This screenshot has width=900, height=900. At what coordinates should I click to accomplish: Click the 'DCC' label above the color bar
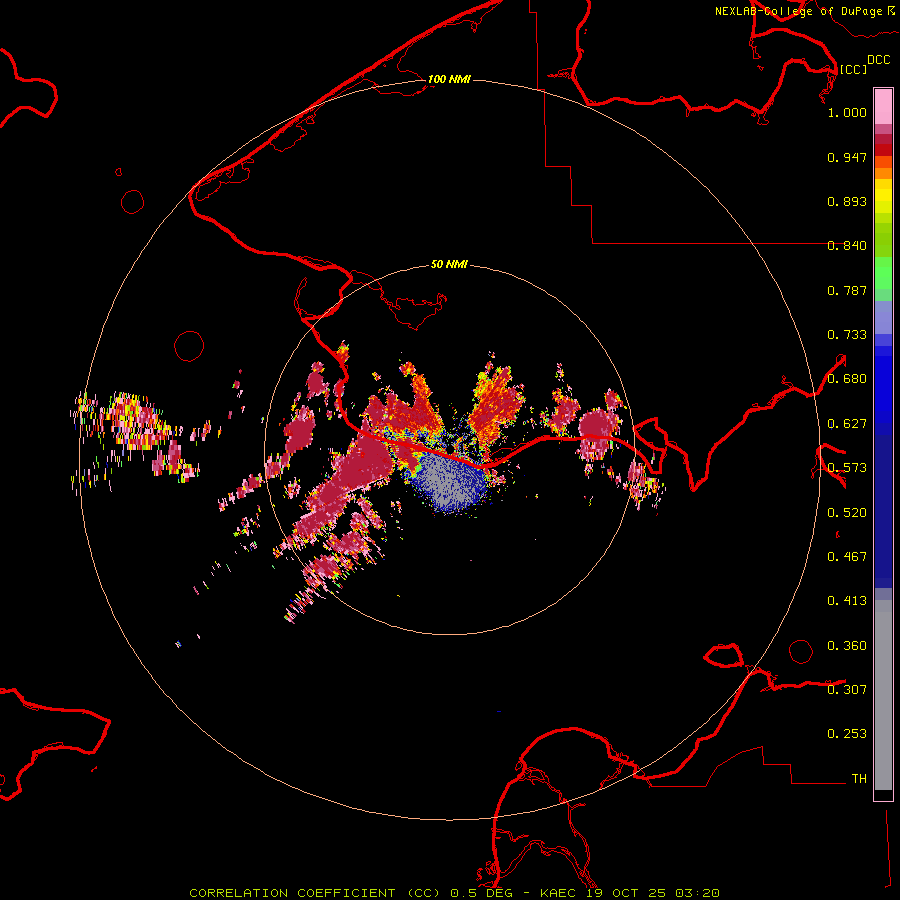click(x=879, y=60)
